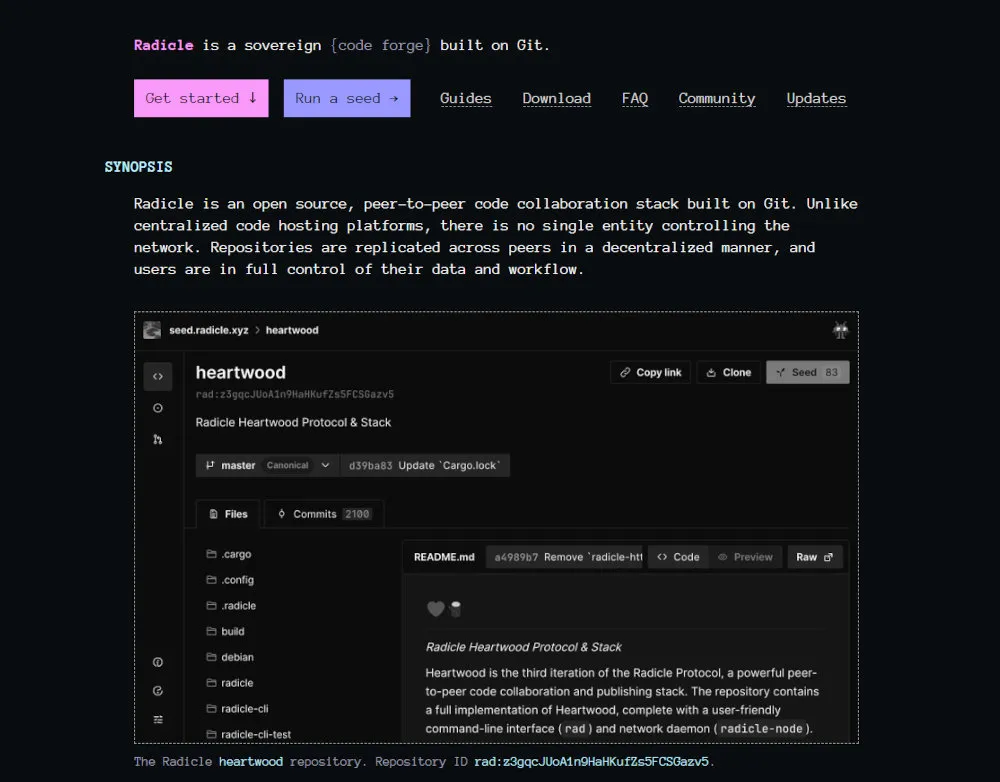
Task: Switch README view to Code
Action: click(x=678, y=557)
